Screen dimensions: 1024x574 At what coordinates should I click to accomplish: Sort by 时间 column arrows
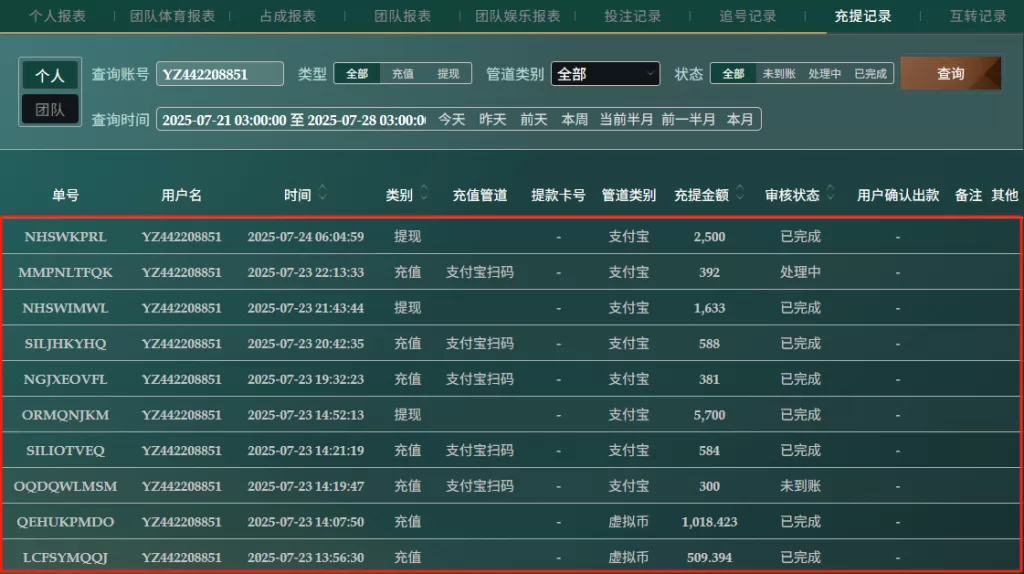pyautogui.click(x=322, y=193)
